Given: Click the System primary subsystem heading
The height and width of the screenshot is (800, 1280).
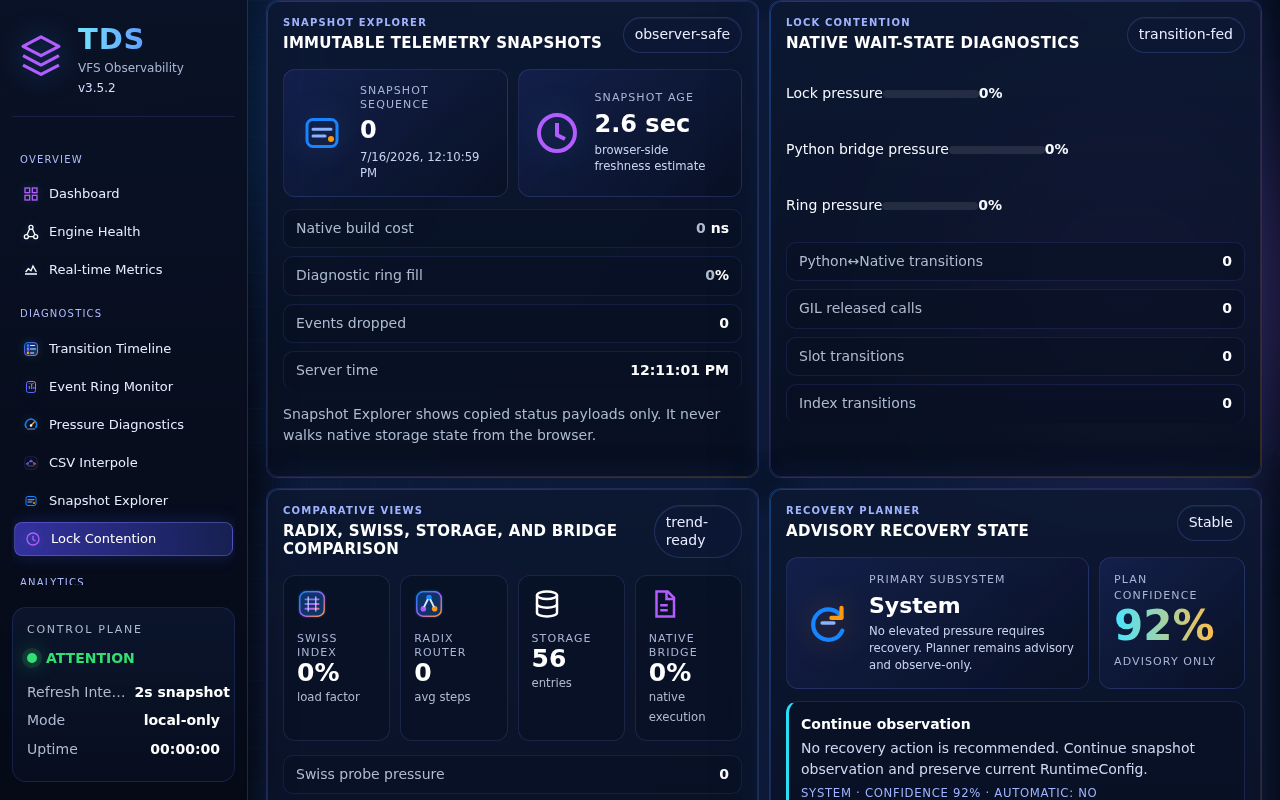Looking at the screenshot, I should pyautogui.click(x=914, y=606).
